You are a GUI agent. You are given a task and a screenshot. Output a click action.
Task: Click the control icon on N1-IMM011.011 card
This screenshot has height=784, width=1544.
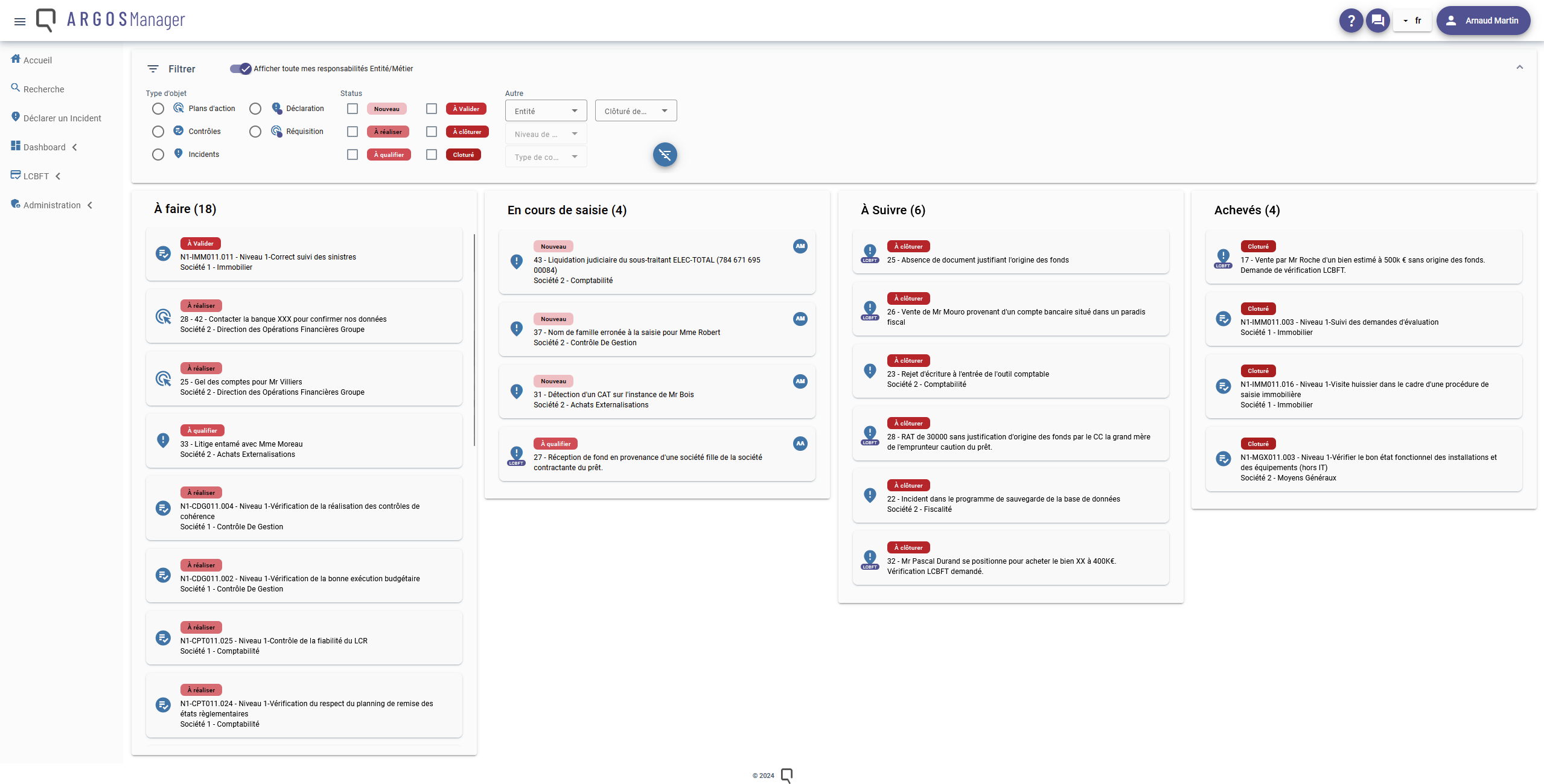163,253
